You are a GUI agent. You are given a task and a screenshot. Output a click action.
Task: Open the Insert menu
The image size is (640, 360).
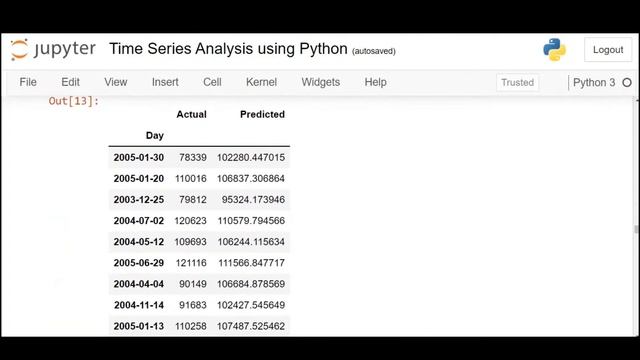click(x=165, y=82)
